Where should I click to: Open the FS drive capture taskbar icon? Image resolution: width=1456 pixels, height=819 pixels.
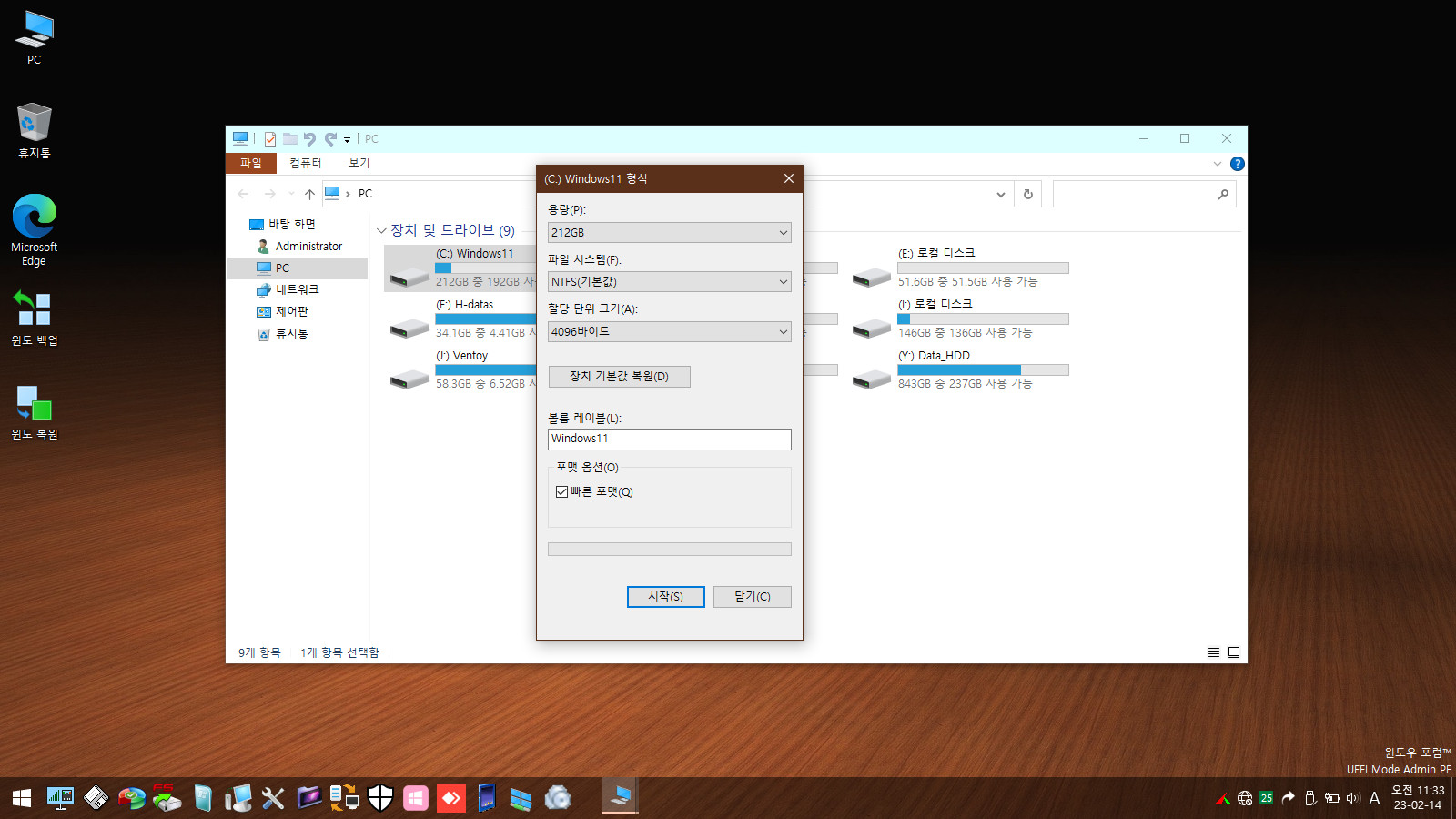tap(167, 798)
